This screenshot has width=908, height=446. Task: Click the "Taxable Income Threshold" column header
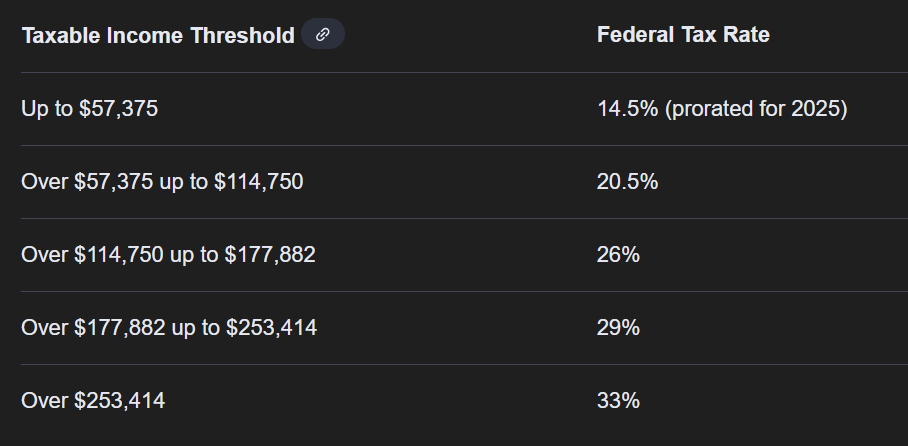(157, 36)
